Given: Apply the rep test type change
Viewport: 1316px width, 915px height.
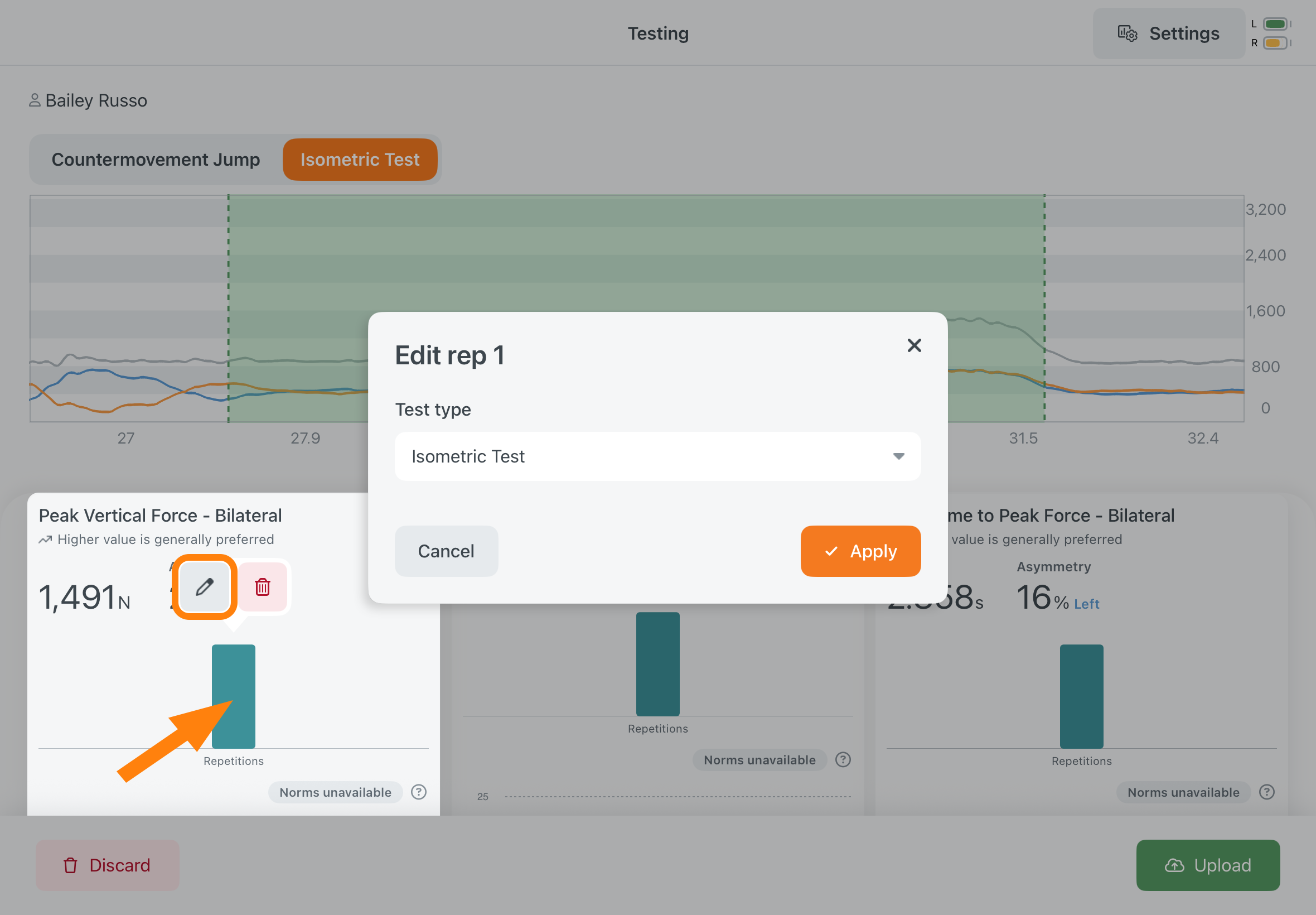Looking at the screenshot, I should tap(860, 551).
